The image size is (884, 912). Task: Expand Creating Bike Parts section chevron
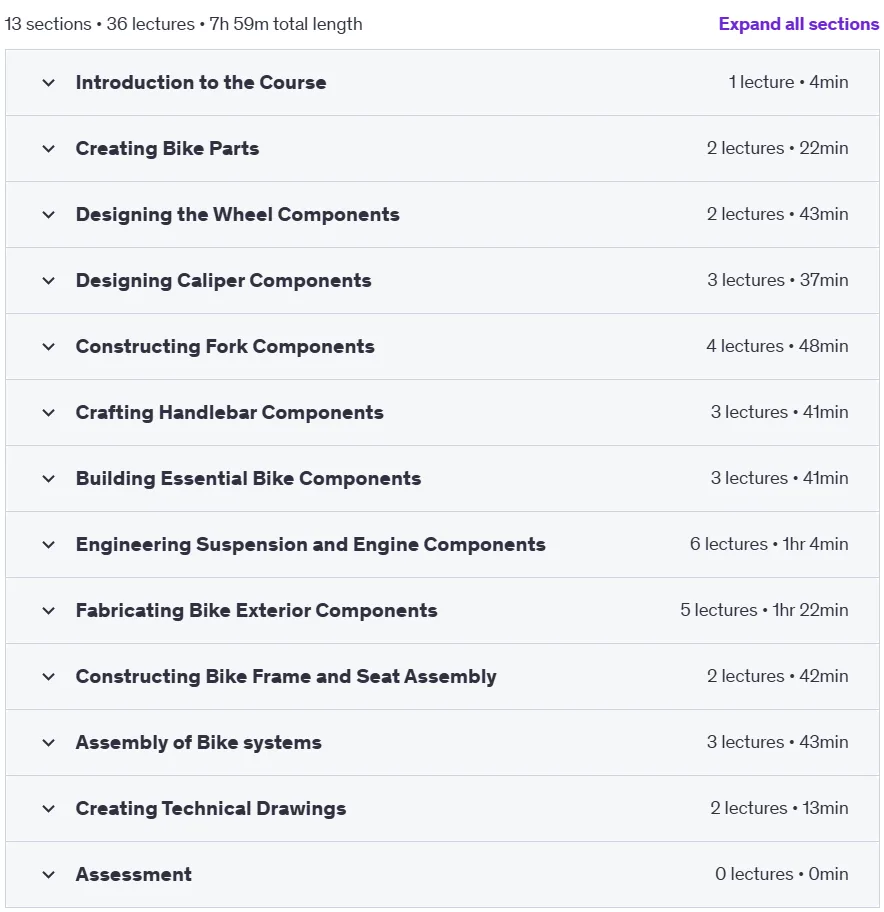[49, 149]
